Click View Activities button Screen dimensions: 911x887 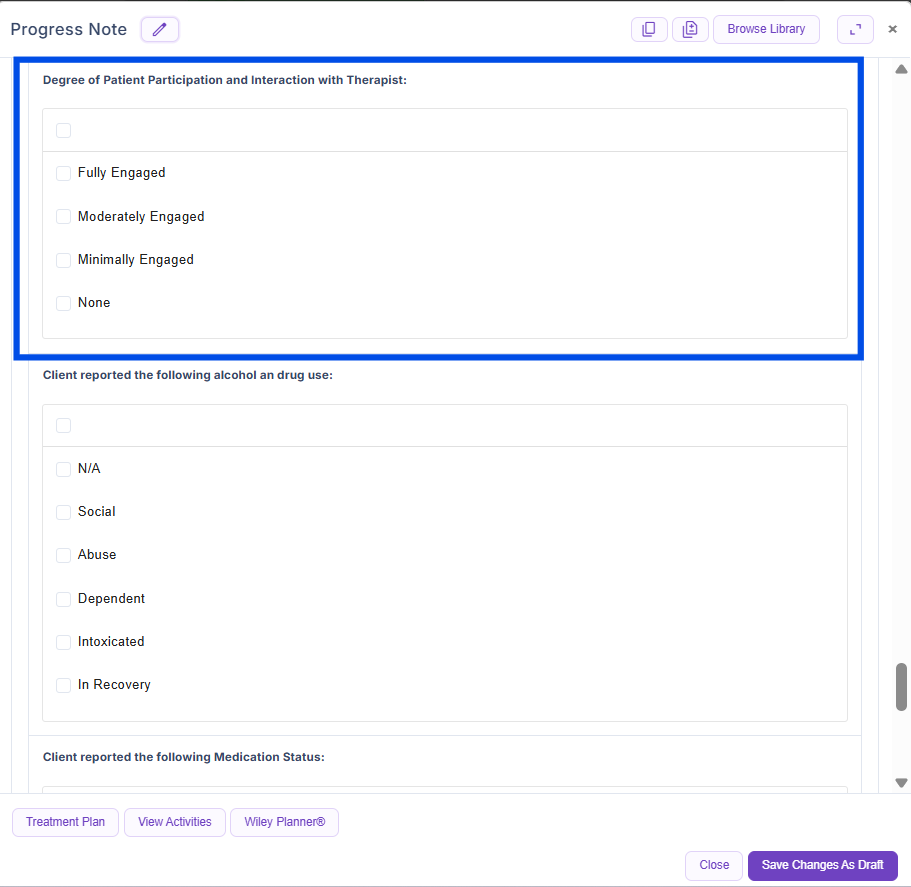click(x=175, y=822)
